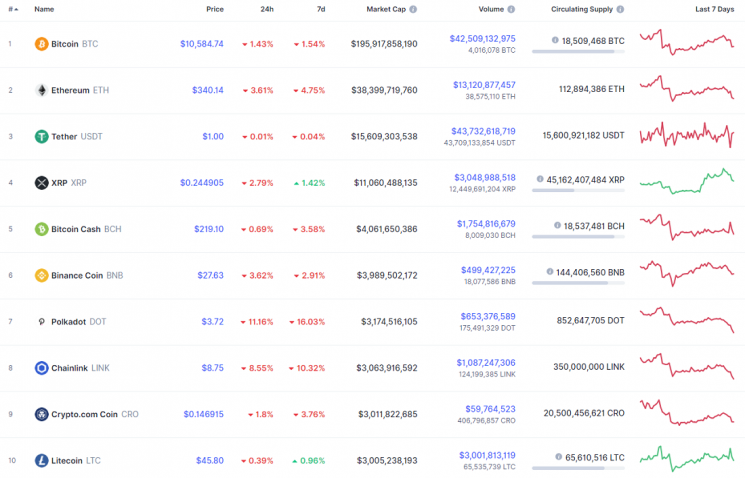Click XRP 7d change 1.42%
Screen dimensions: 745x478
pyautogui.click(x=309, y=182)
